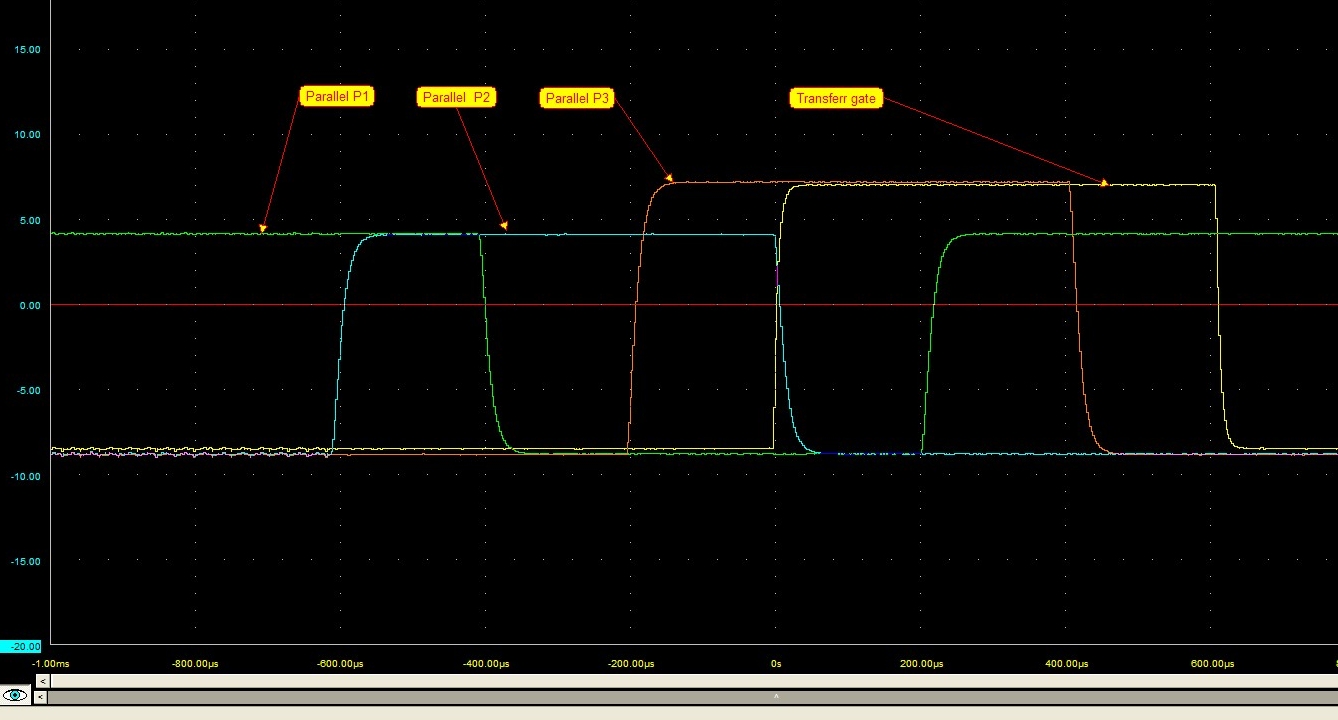Click the 0s marker on the time axis
This screenshot has height=720, width=1338.
[777, 663]
